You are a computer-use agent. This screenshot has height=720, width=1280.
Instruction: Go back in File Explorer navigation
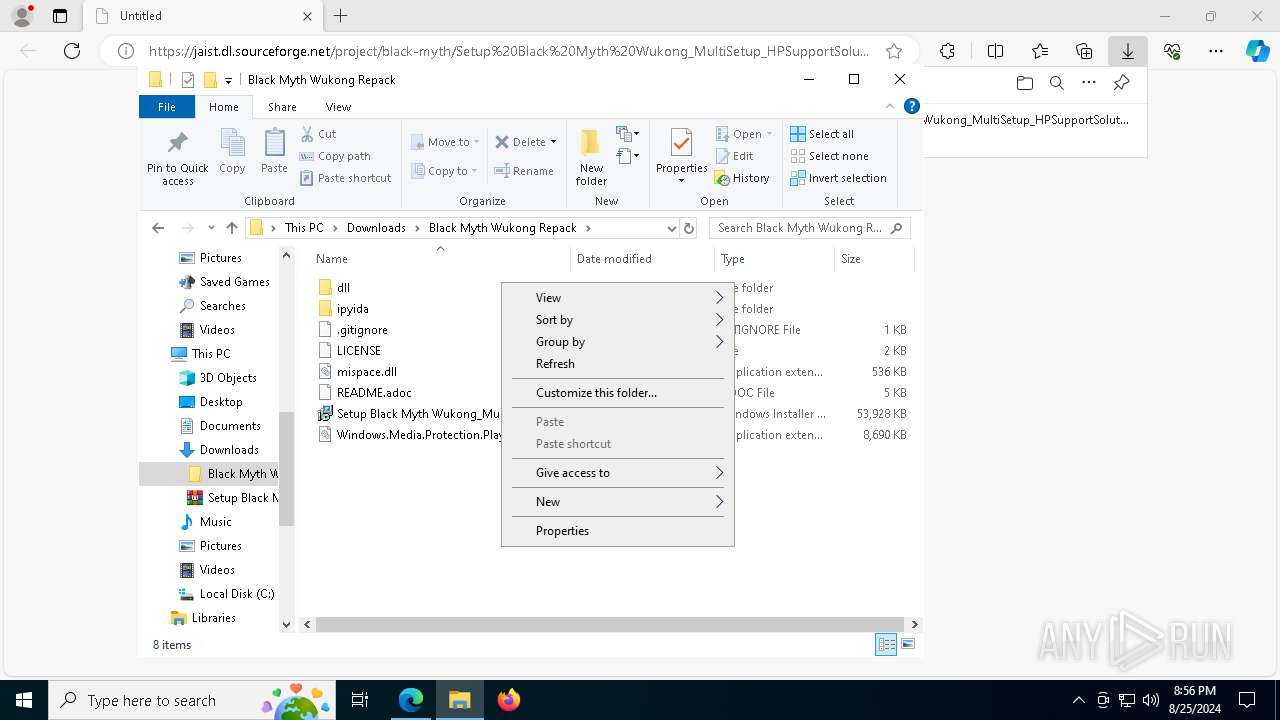click(158, 228)
